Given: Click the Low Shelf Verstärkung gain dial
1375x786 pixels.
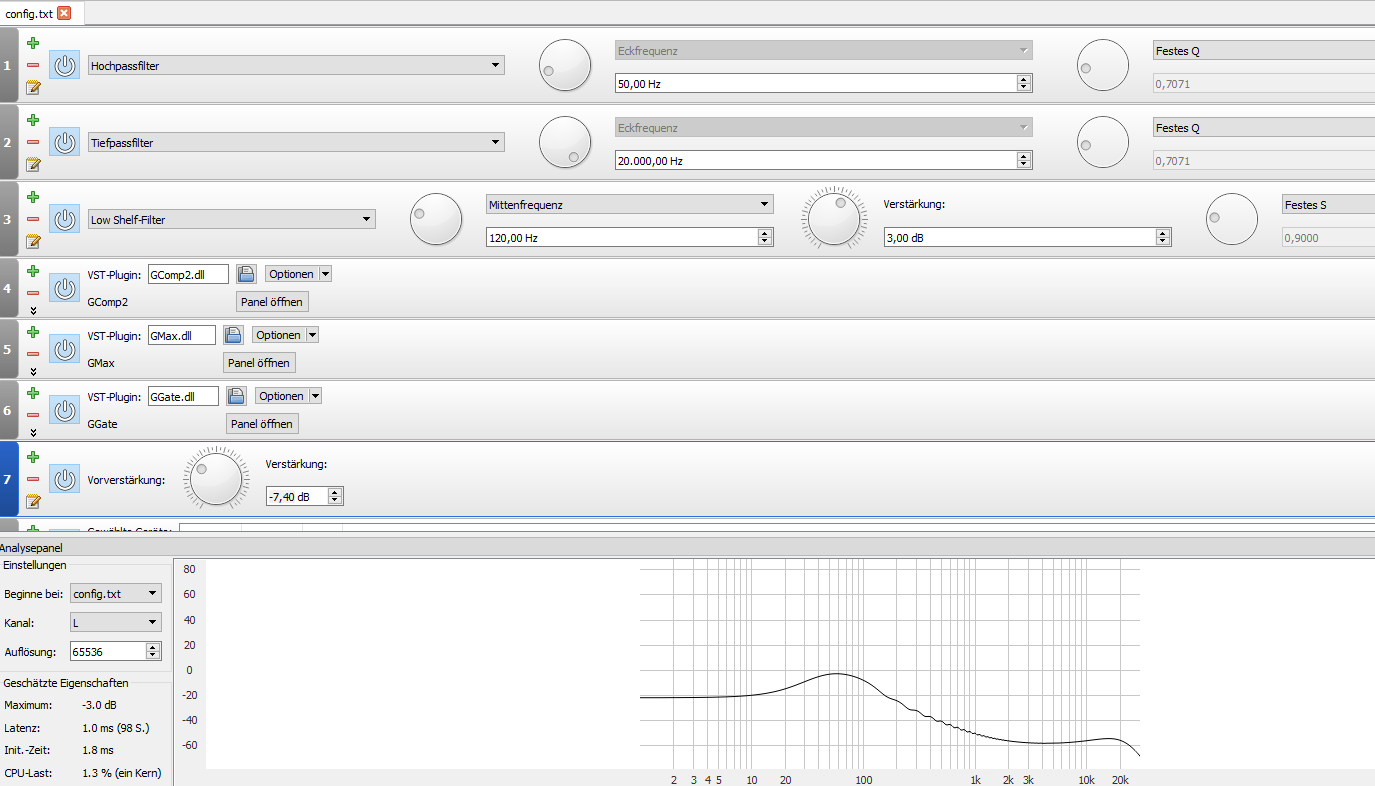Looking at the screenshot, I should coord(835,218).
